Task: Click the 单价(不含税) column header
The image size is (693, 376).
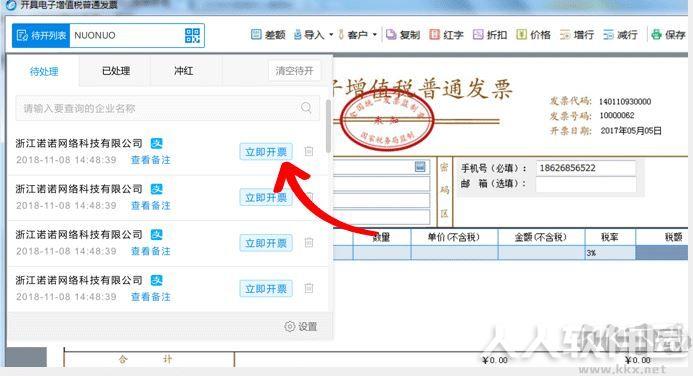Action: point(454,237)
